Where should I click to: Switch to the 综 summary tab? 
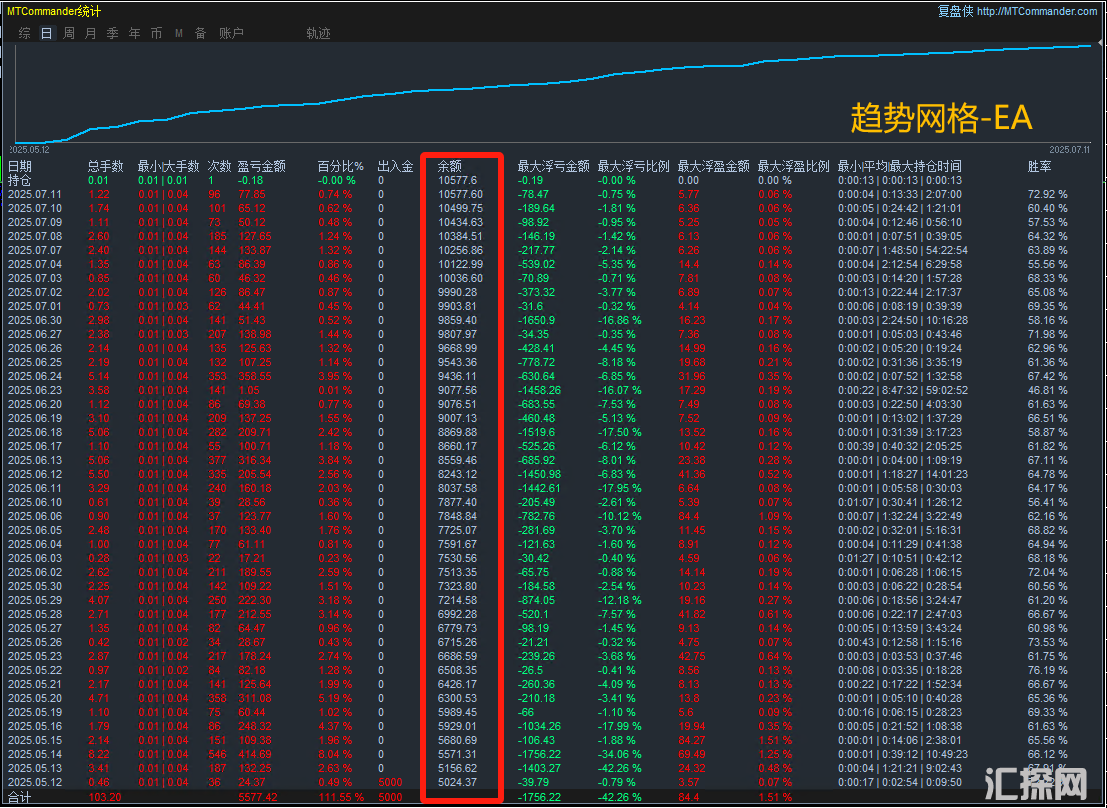point(25,33)
